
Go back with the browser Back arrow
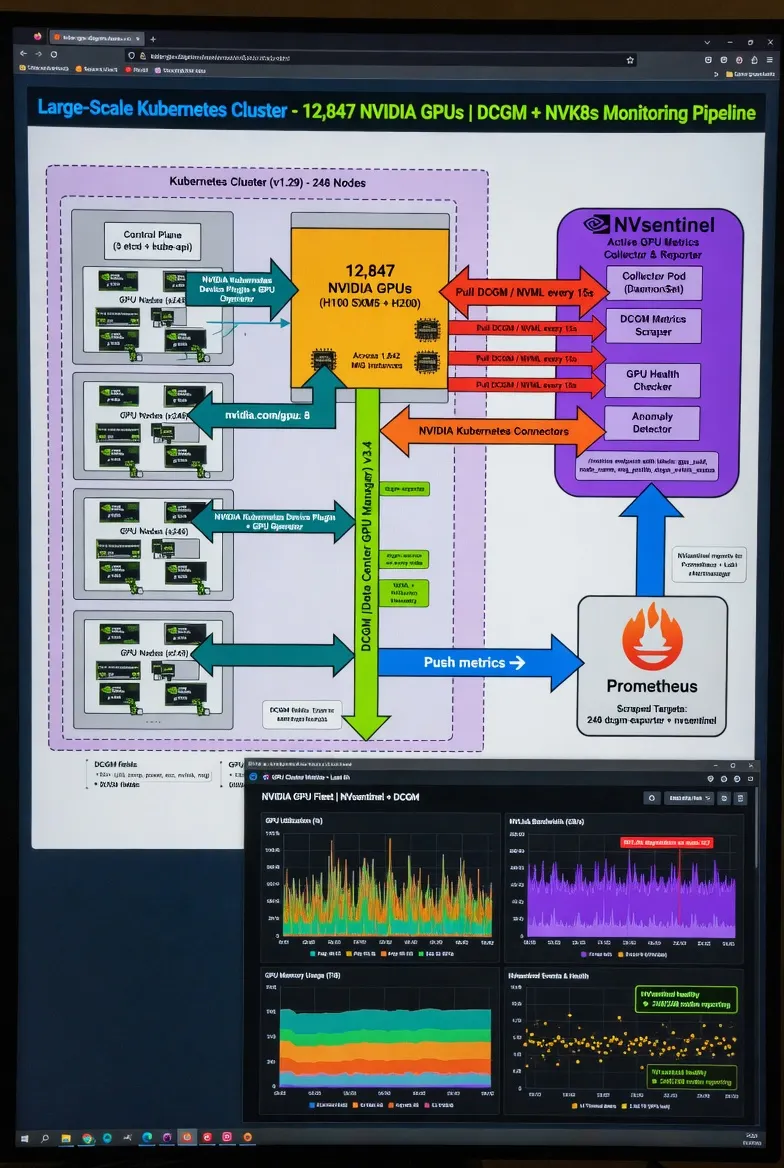[23, 54]
